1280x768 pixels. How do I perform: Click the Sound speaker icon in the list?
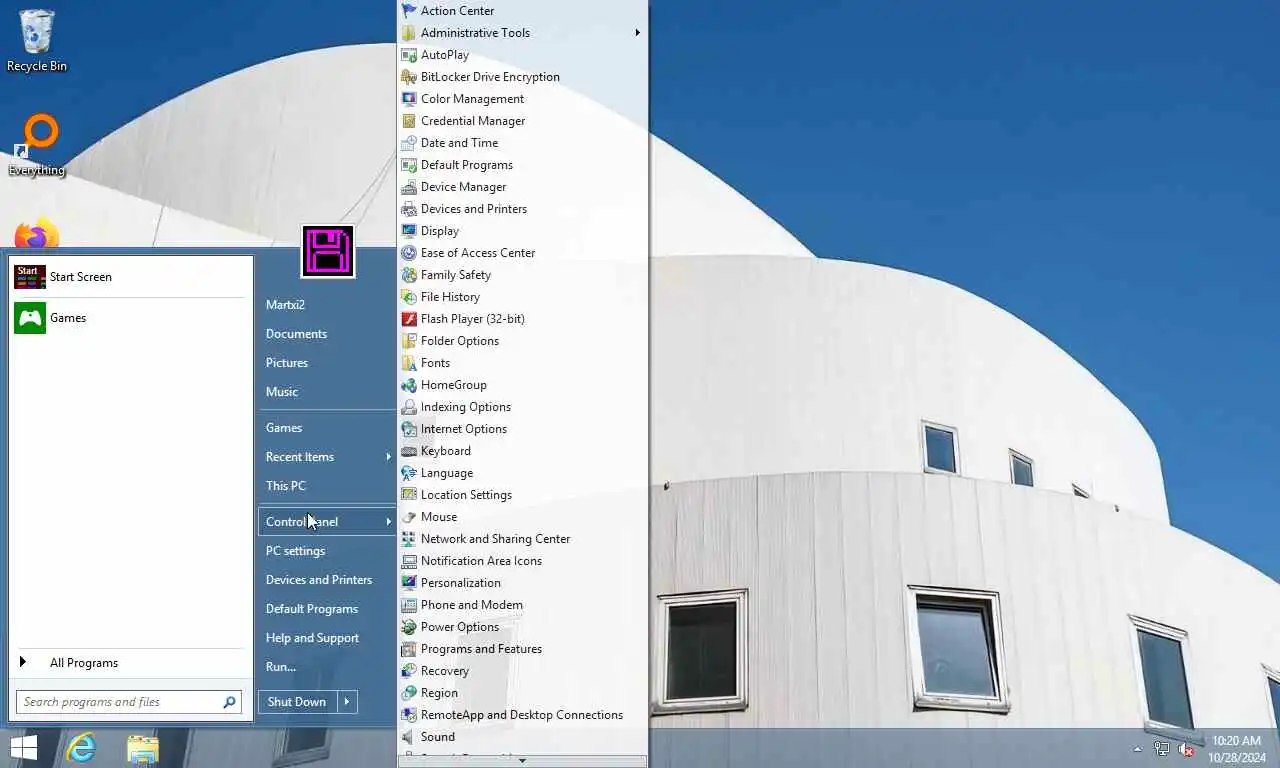pyautogui.click(x=408, y=736)
